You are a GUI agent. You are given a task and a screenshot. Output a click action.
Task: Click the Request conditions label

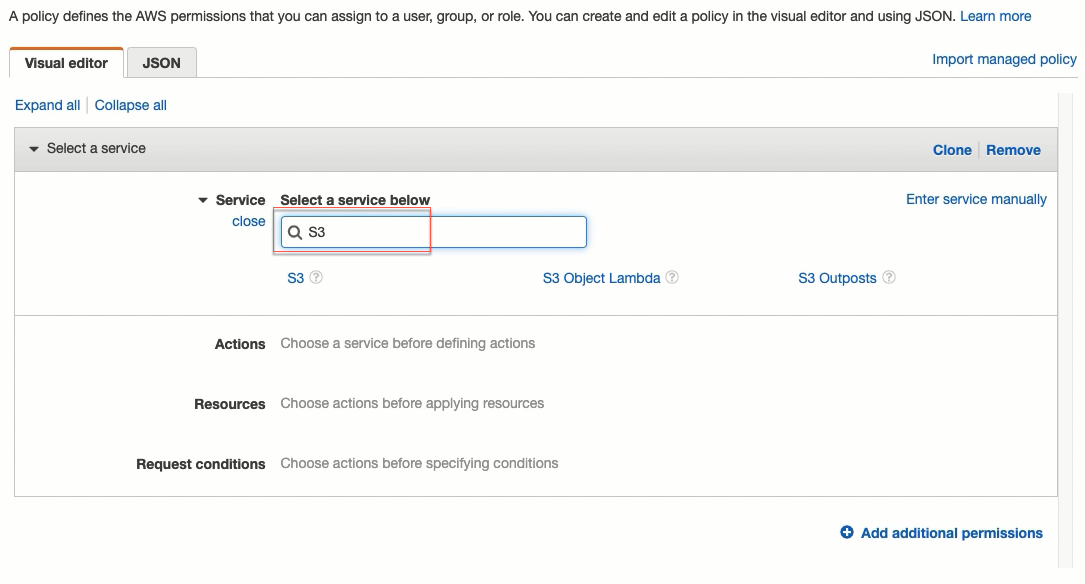tap(201, 464)
